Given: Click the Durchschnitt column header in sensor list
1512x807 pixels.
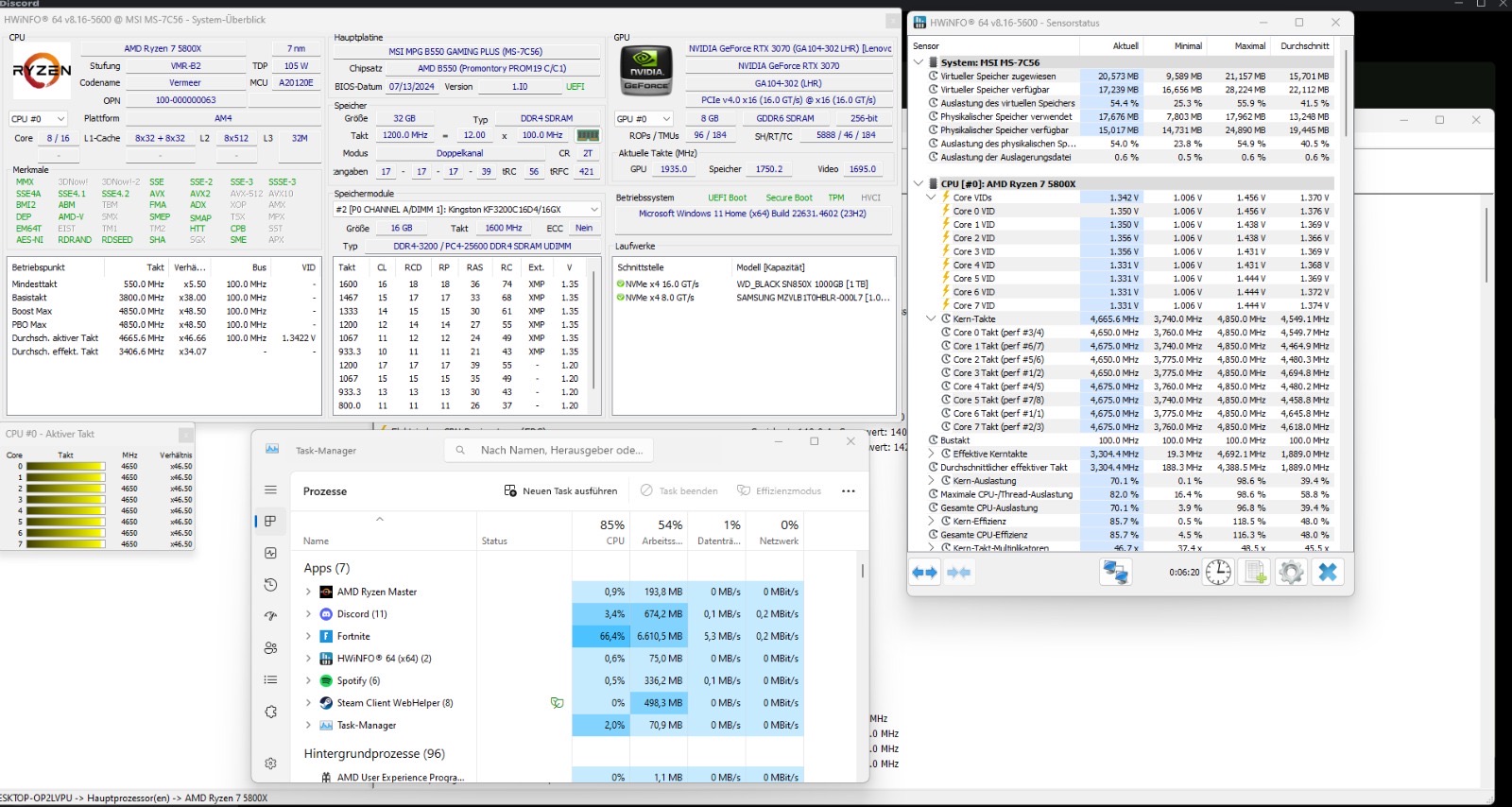Looking at the screenshot, I should [1304, 46].
